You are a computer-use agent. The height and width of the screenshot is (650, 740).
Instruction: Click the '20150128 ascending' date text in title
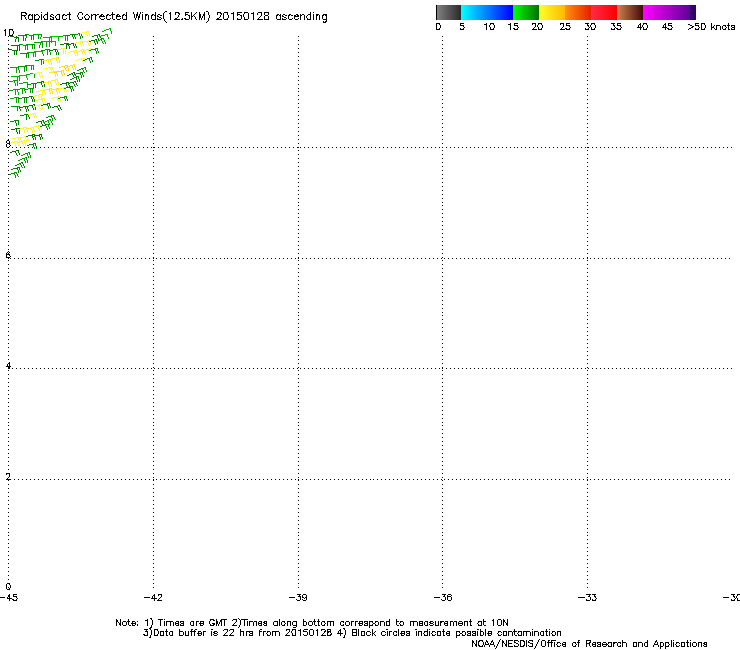[271, 17]
